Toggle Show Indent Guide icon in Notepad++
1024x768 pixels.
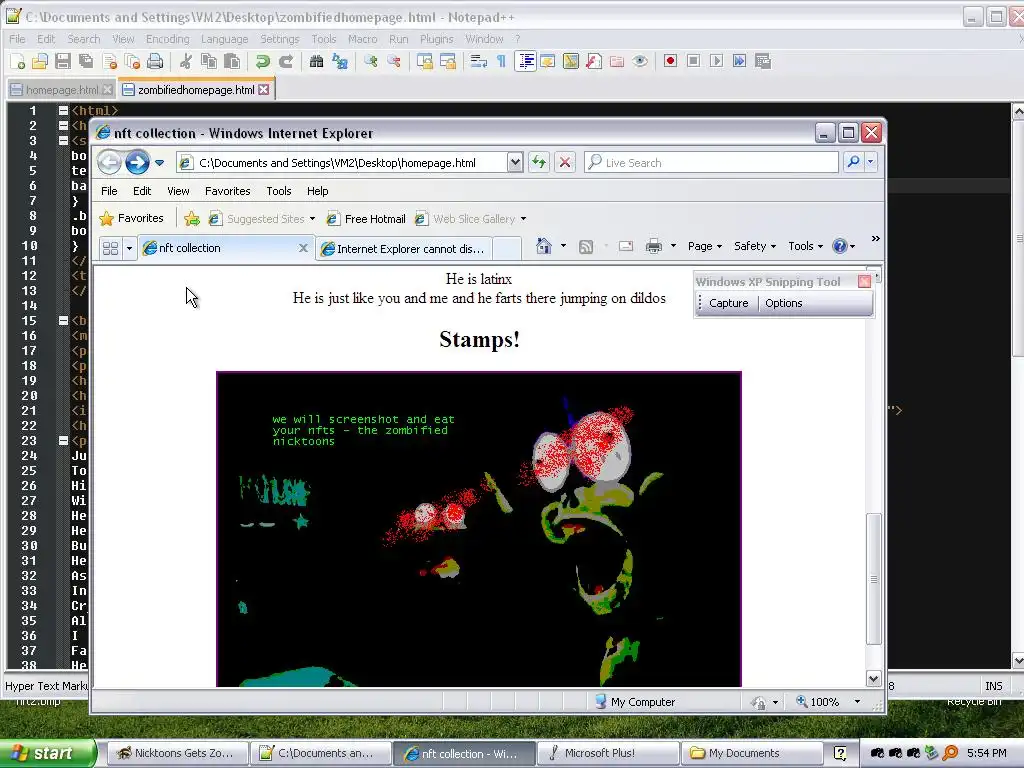526,61
